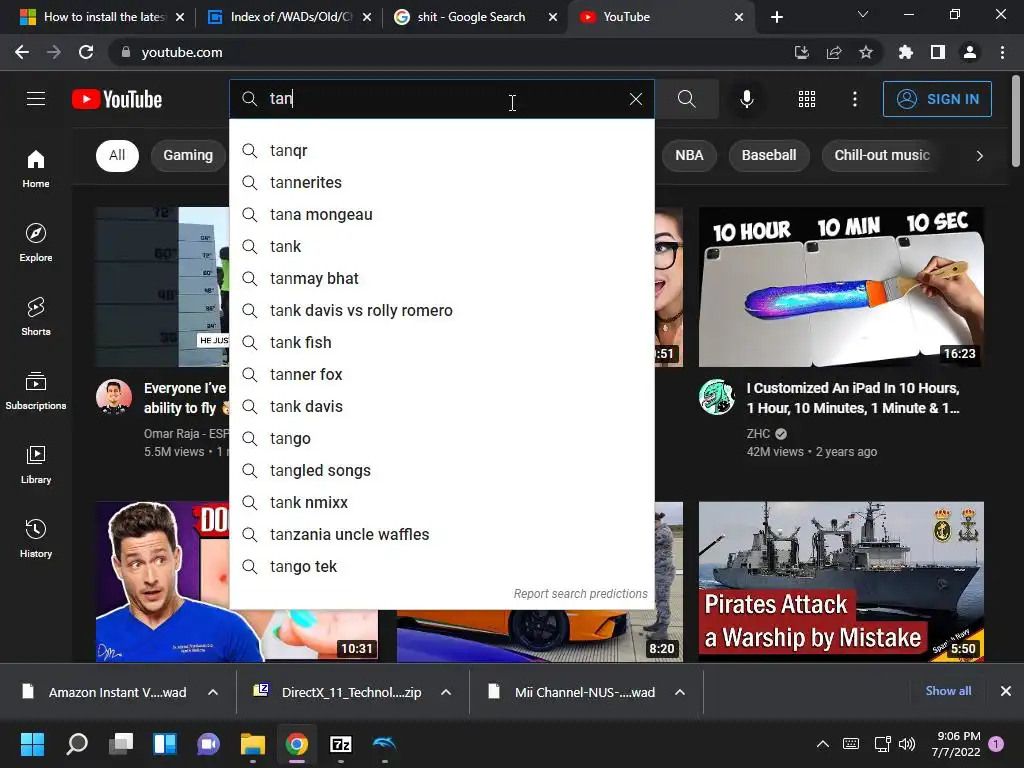
Task: Open Library in the sidebar
Action: pos(36,464)
